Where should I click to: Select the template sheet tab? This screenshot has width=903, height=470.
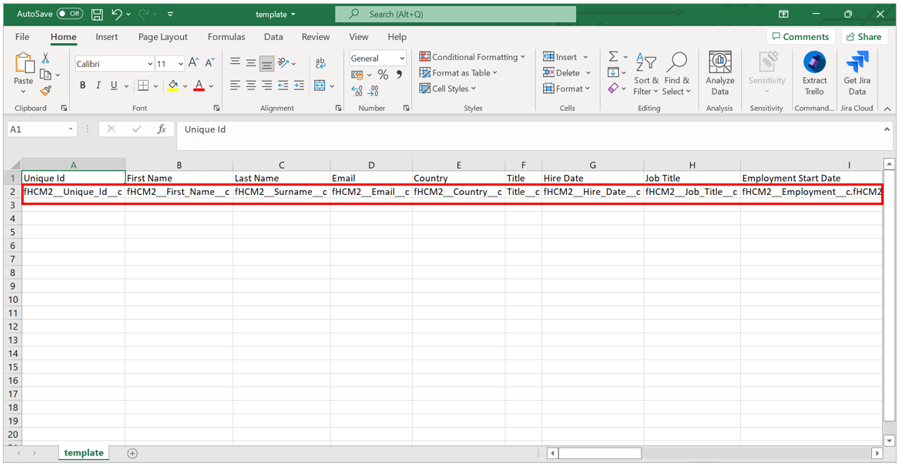point(84,453)
